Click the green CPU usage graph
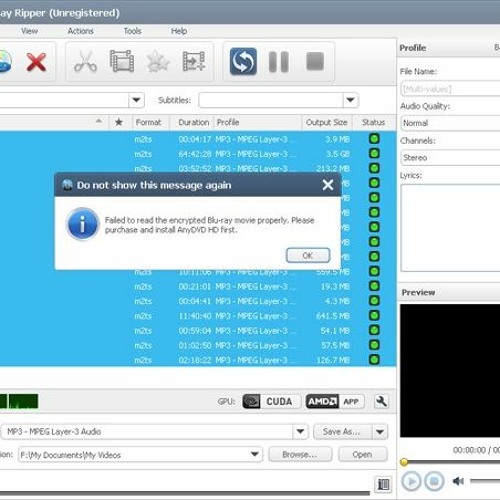 [19, 401]
